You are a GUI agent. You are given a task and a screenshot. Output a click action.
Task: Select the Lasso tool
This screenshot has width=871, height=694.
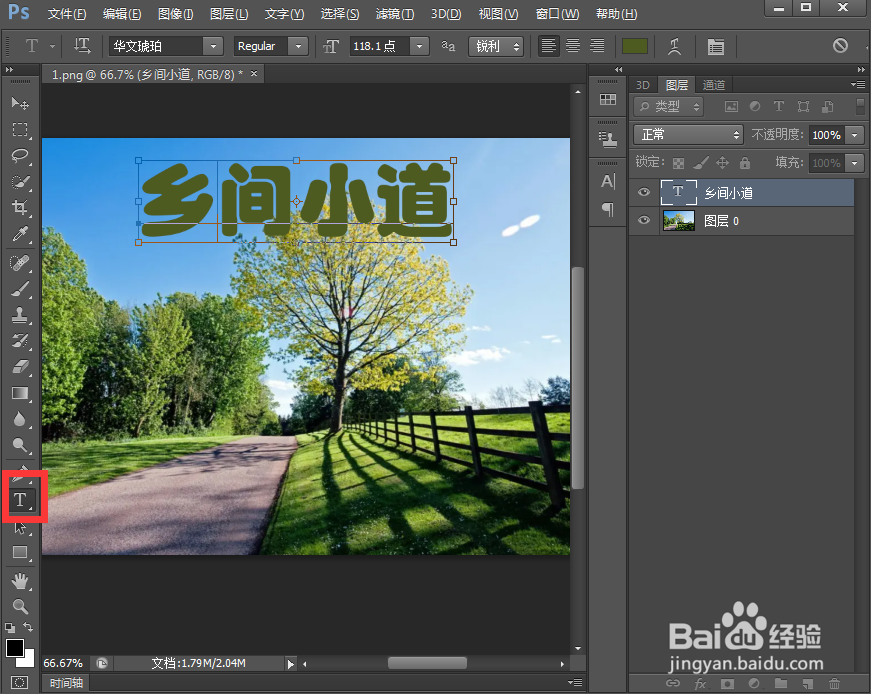pos(21,156)
